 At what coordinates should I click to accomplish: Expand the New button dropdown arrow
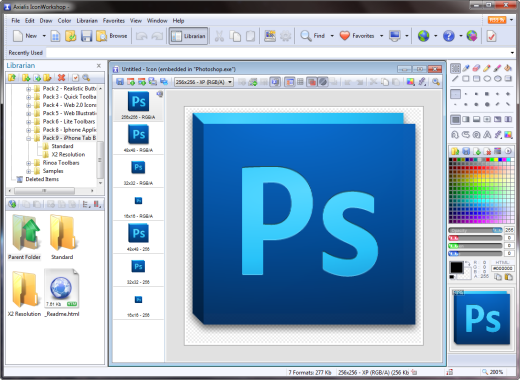44,36
